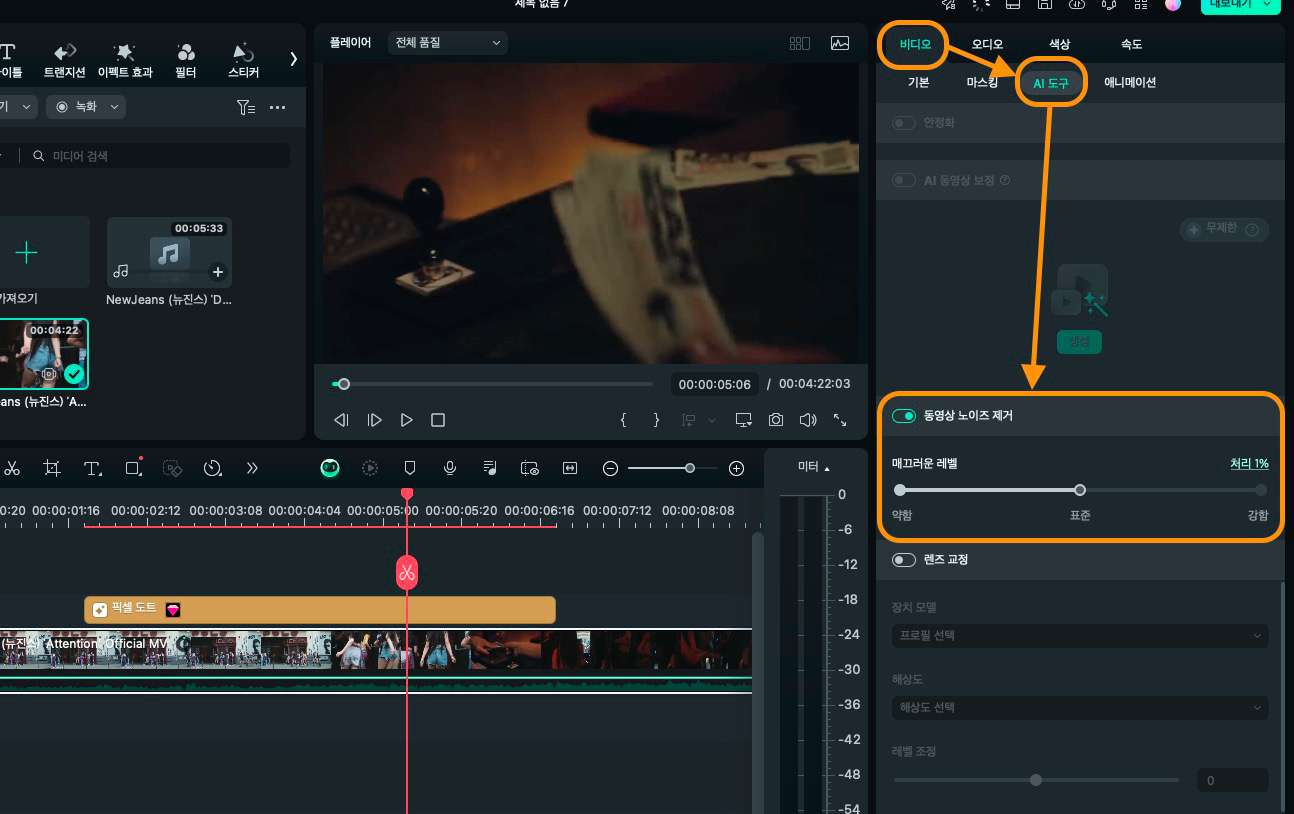Image resolution: width=1294 pixels, height=814 pixels.
Task: Open the audio/music track mixer icon
Action: 490,468
